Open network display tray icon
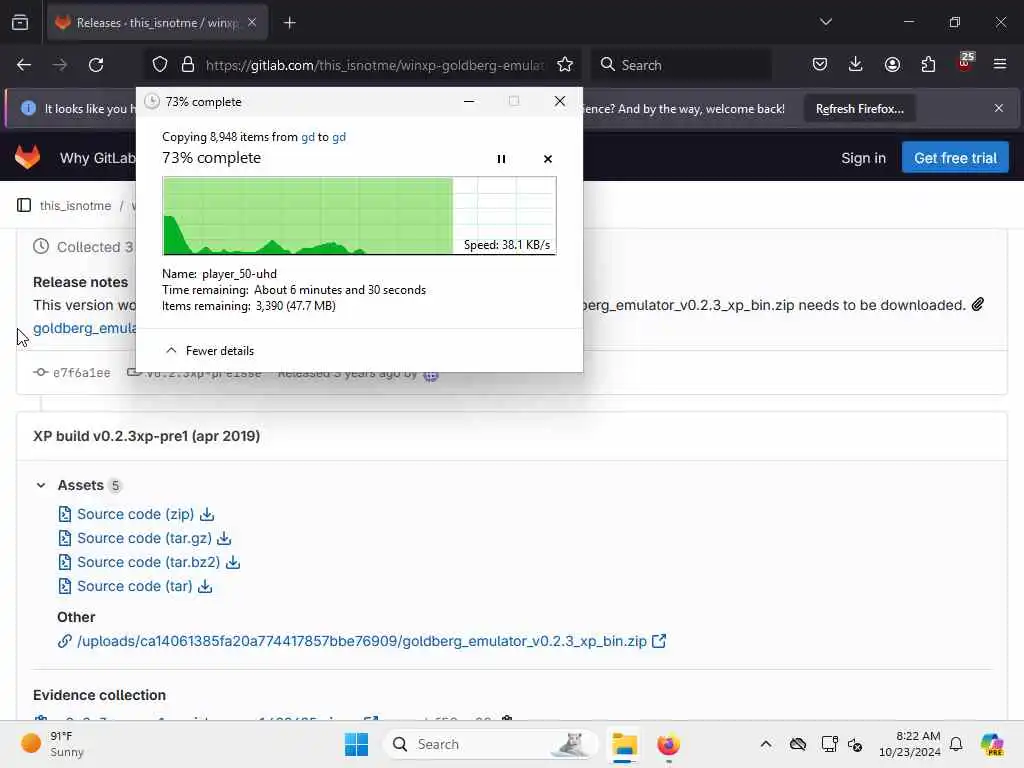 [x=829, y=744]
